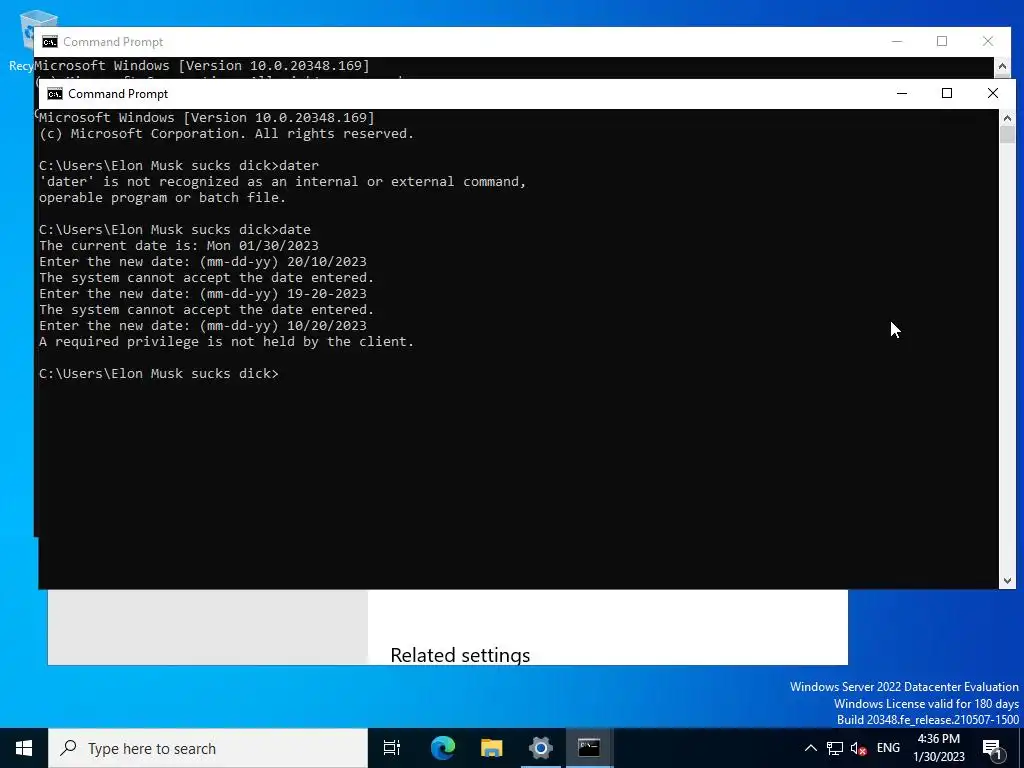Image resolution: width=1024 pixels, height=768 pixels.
Task: Click the line 'A required privilege is not held'
Action: 227,342
